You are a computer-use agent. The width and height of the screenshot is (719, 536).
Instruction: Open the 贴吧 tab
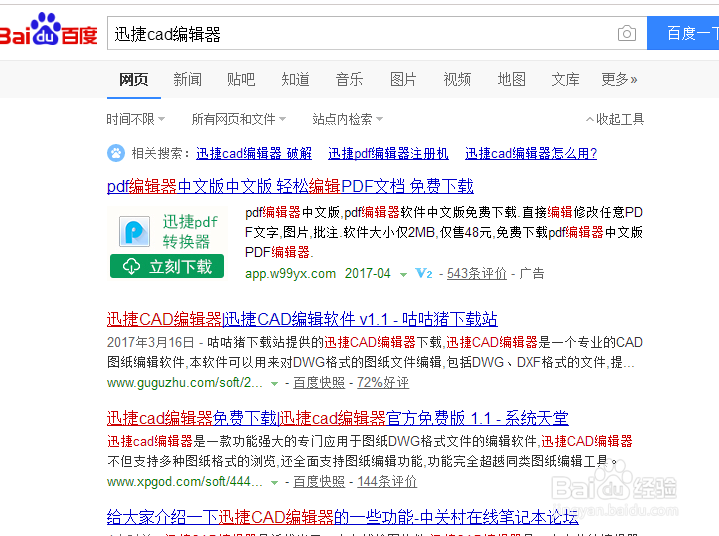[x=241, y=80]
